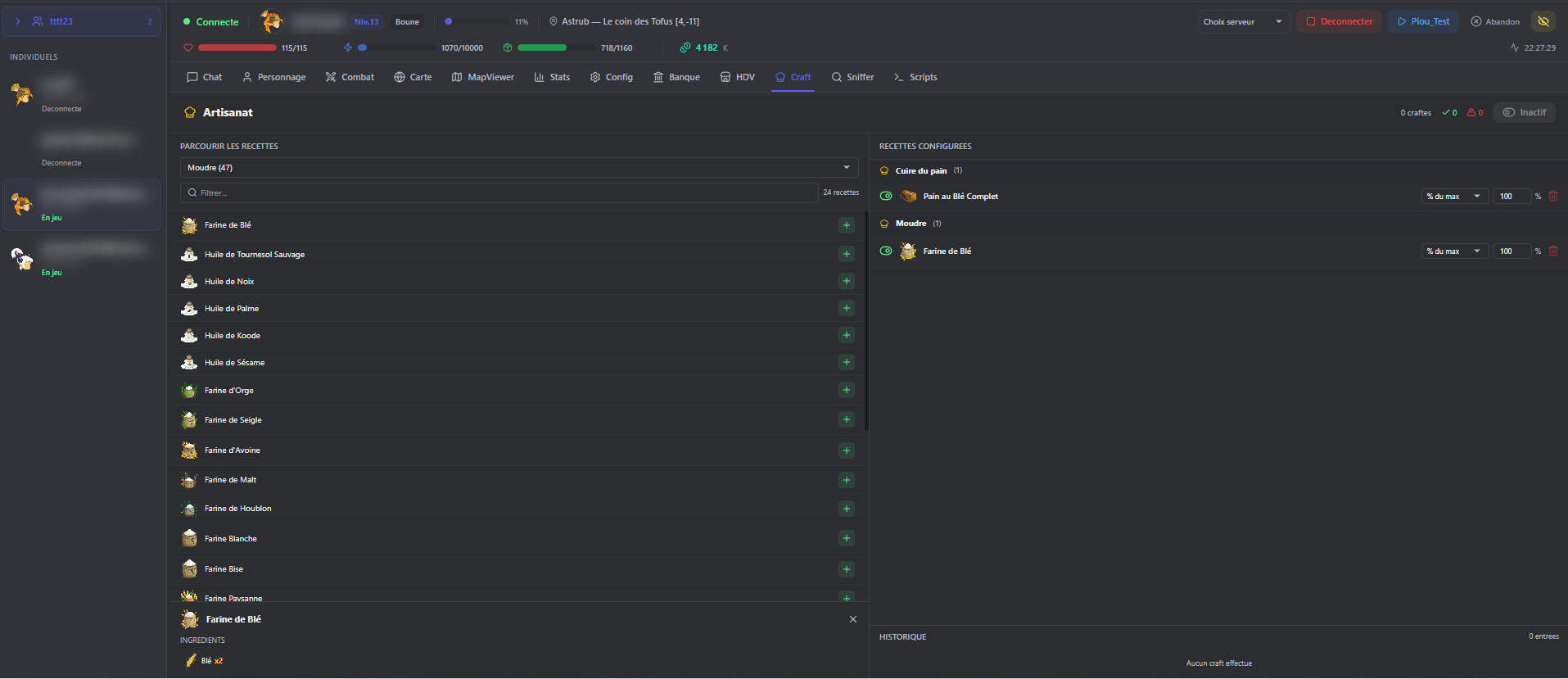Click the Filtrer recipe search field

click(499, 193)
